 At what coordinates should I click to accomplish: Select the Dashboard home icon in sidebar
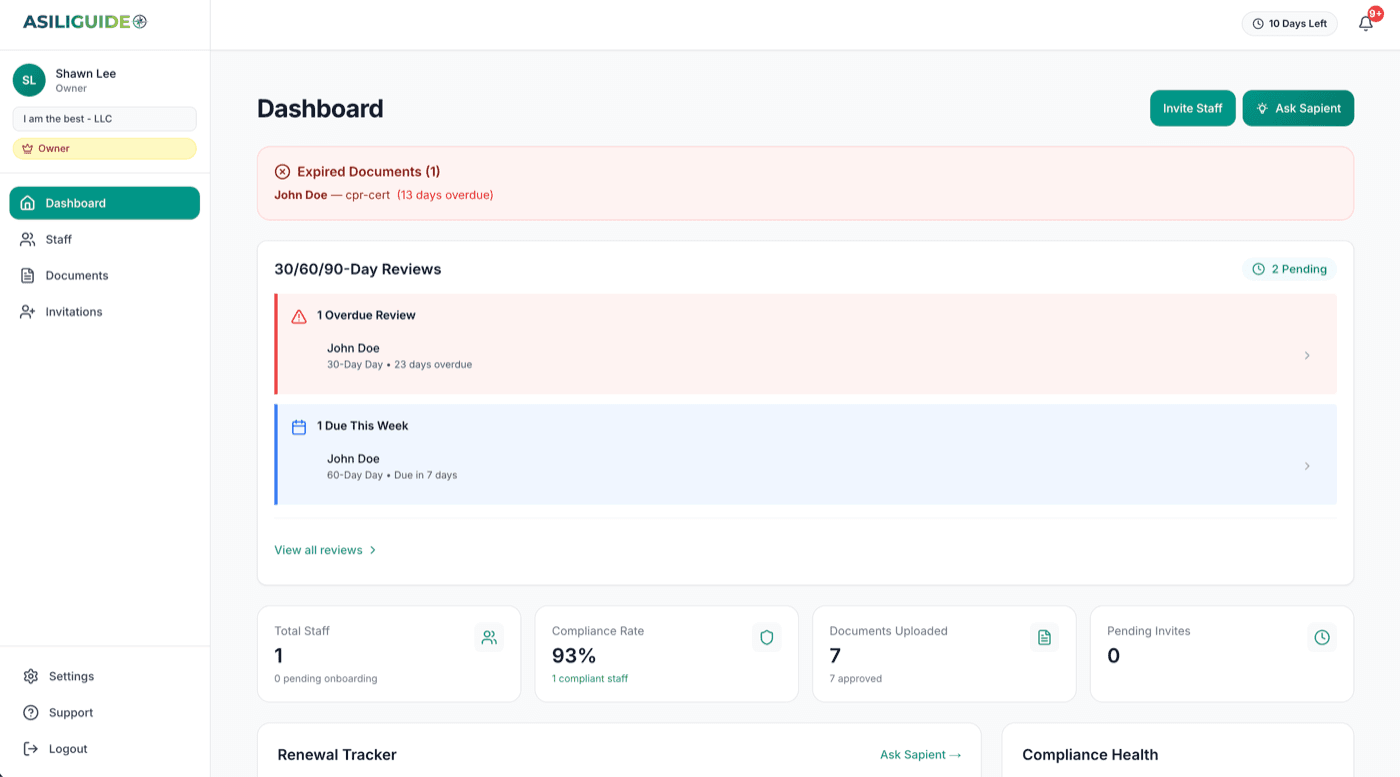click(x=27, y=203)
